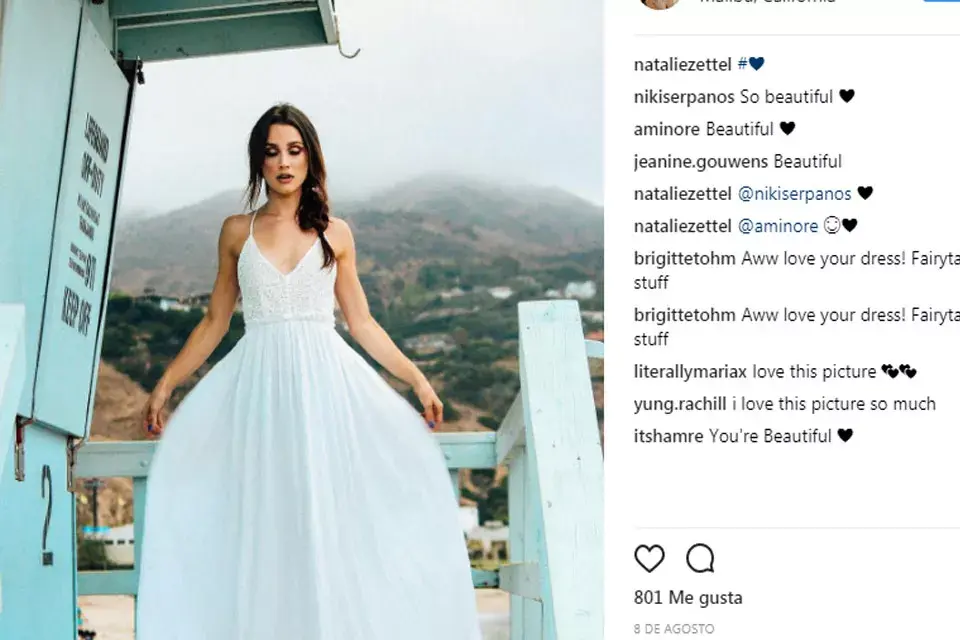Open the first brigittetohm username
This screenshot has width=960, height=640.
point(684,258)
